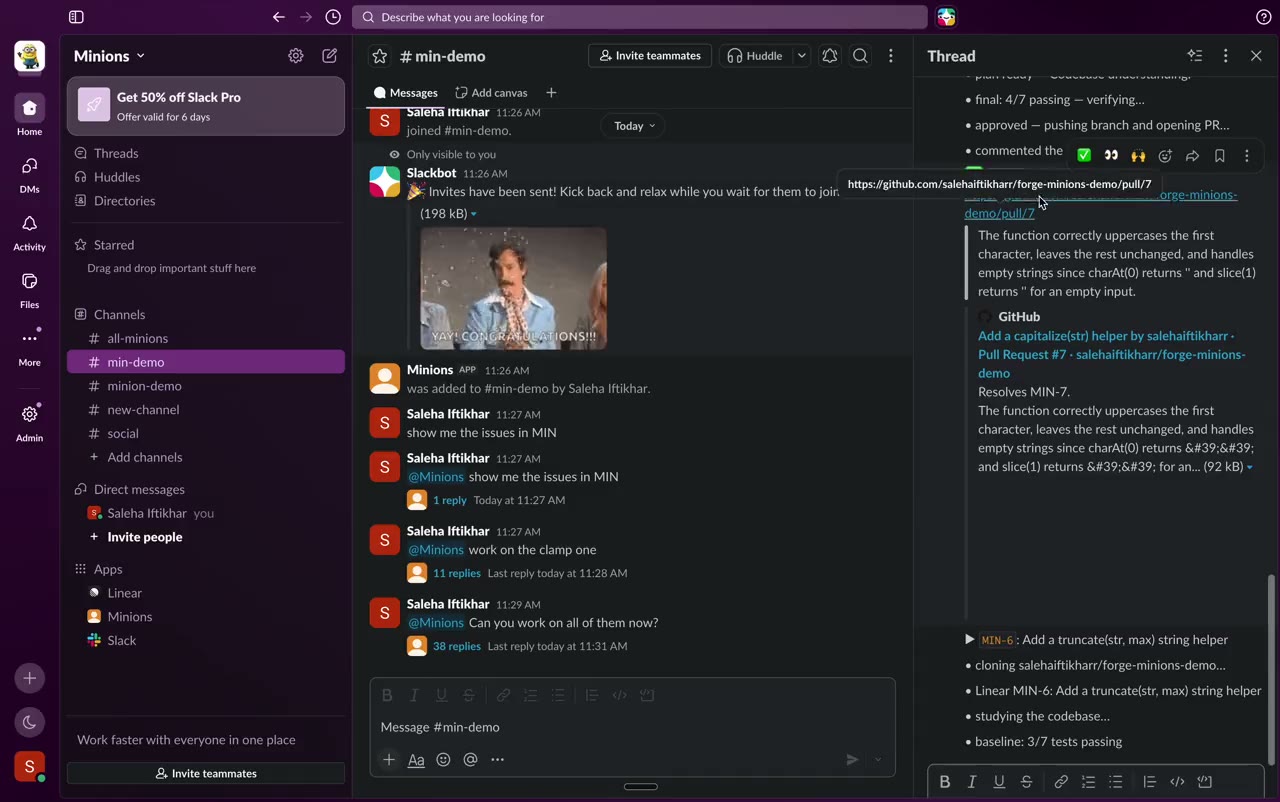Image resolution: width=1280 pixels, height=802 pixels.
Task: Toggle bulleted list in thread composer
Action: (1116, 782)
